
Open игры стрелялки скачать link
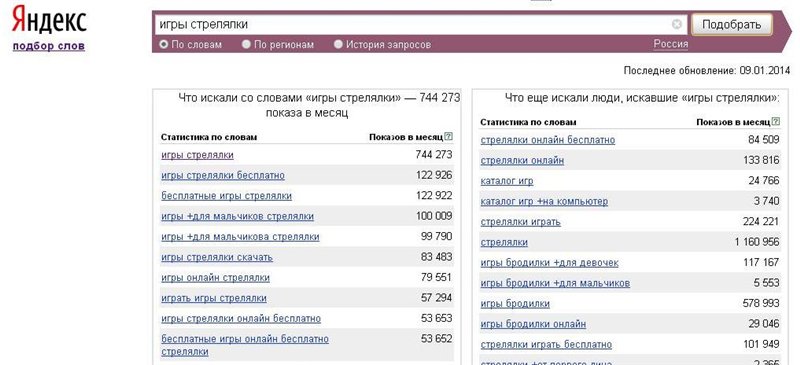pos(217,257)
